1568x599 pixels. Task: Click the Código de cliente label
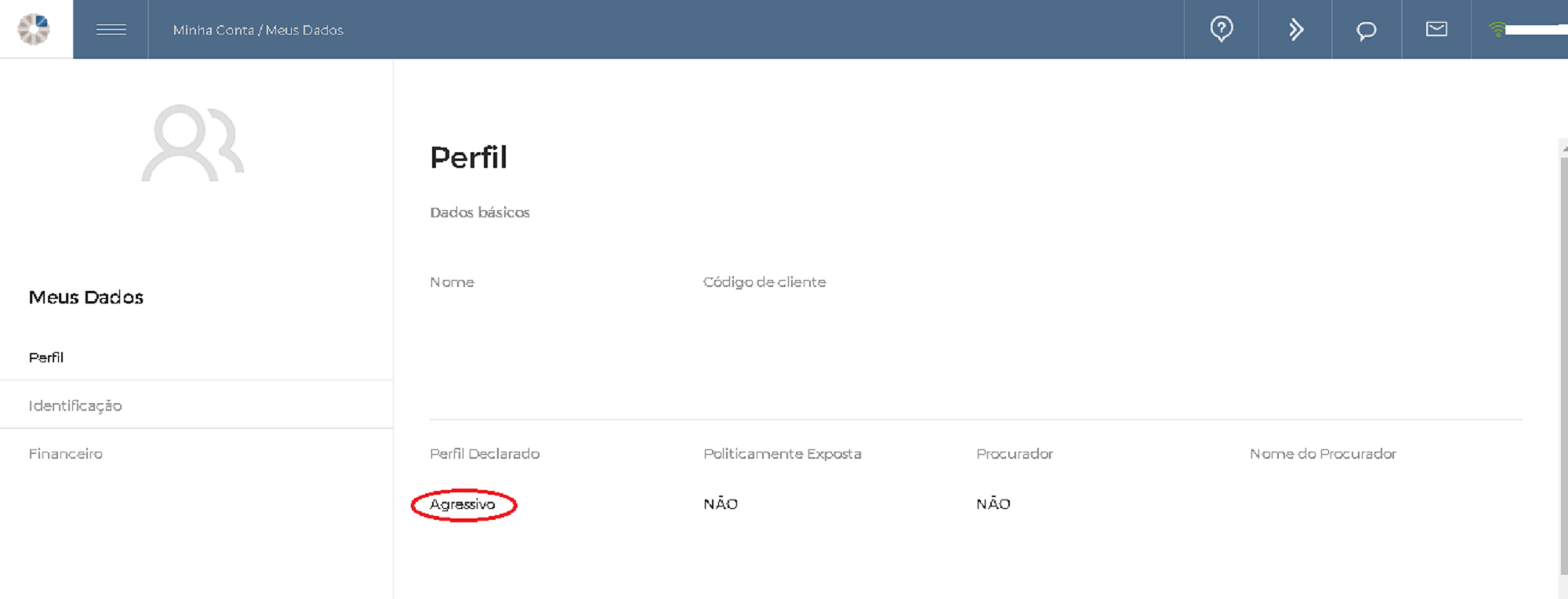[x=764, y=282]
